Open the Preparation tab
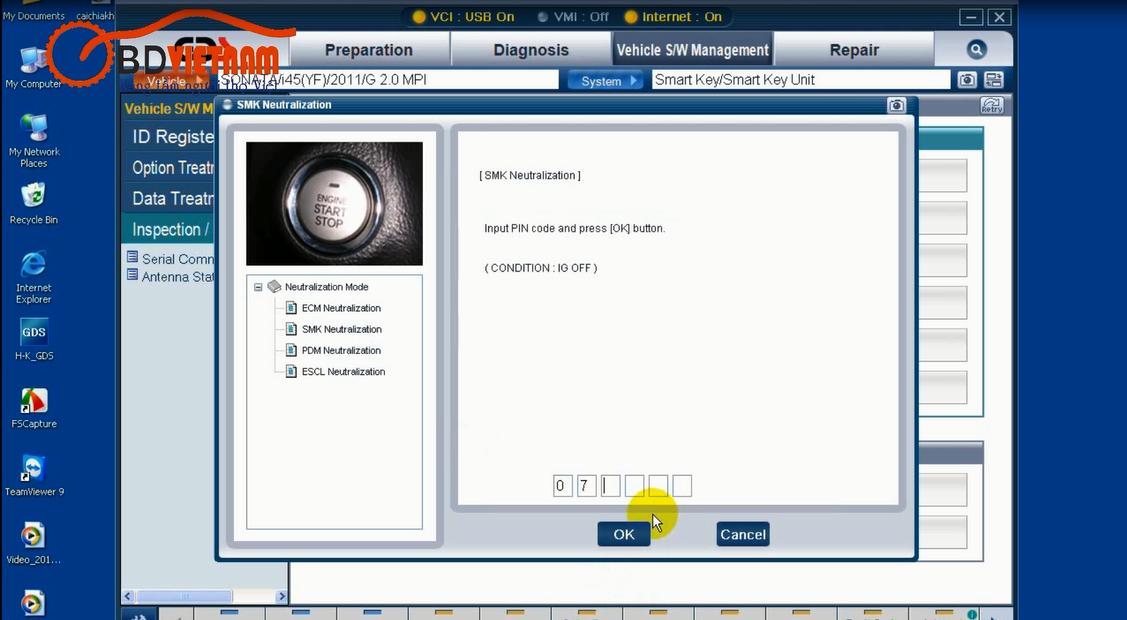1127x620 pixels. coord(369,50)
